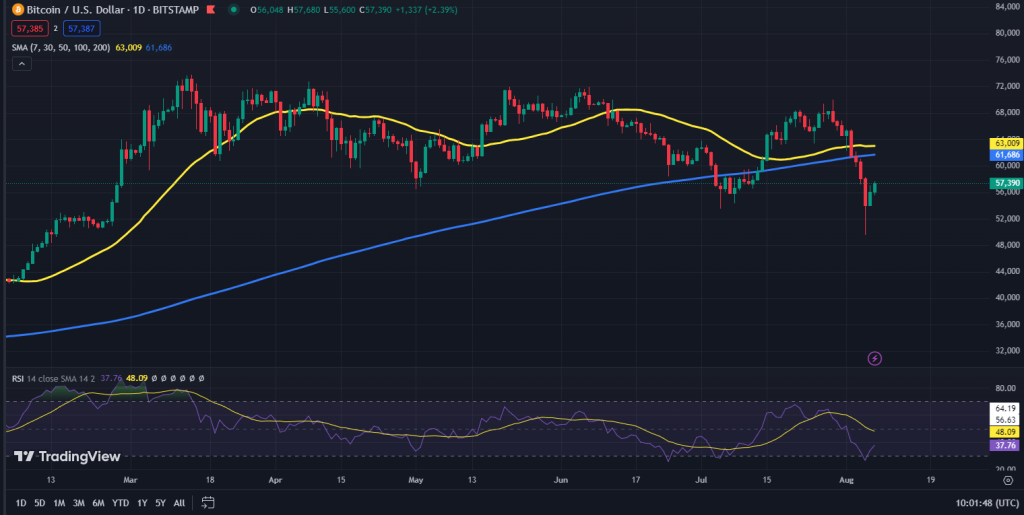The width and height of the screenshot is (1024, 515).
Task: Open chart settings hexagon gear icon
Action: (x=1008, y=480)
